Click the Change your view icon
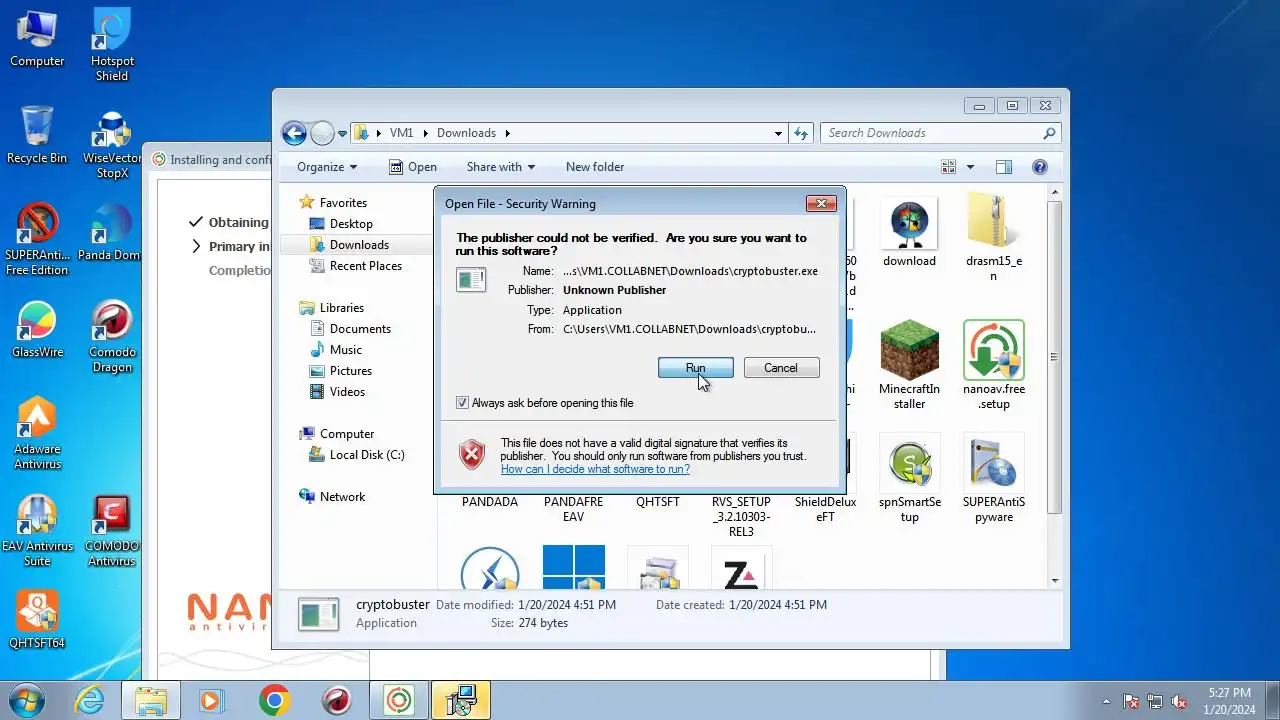Viewport: 1280px width, 720px height. coord(949,167)
